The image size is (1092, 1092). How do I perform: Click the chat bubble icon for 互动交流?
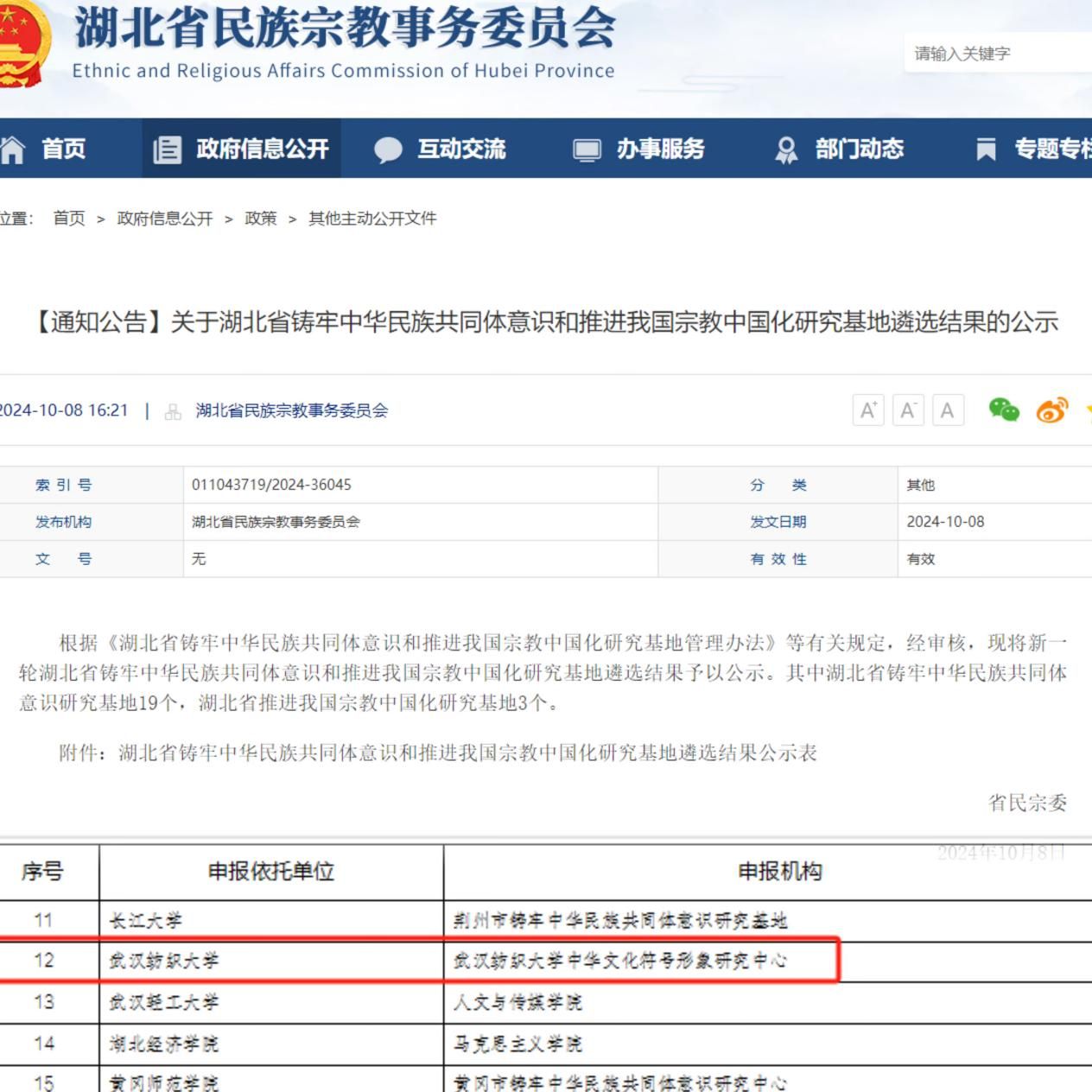point(388,149)
